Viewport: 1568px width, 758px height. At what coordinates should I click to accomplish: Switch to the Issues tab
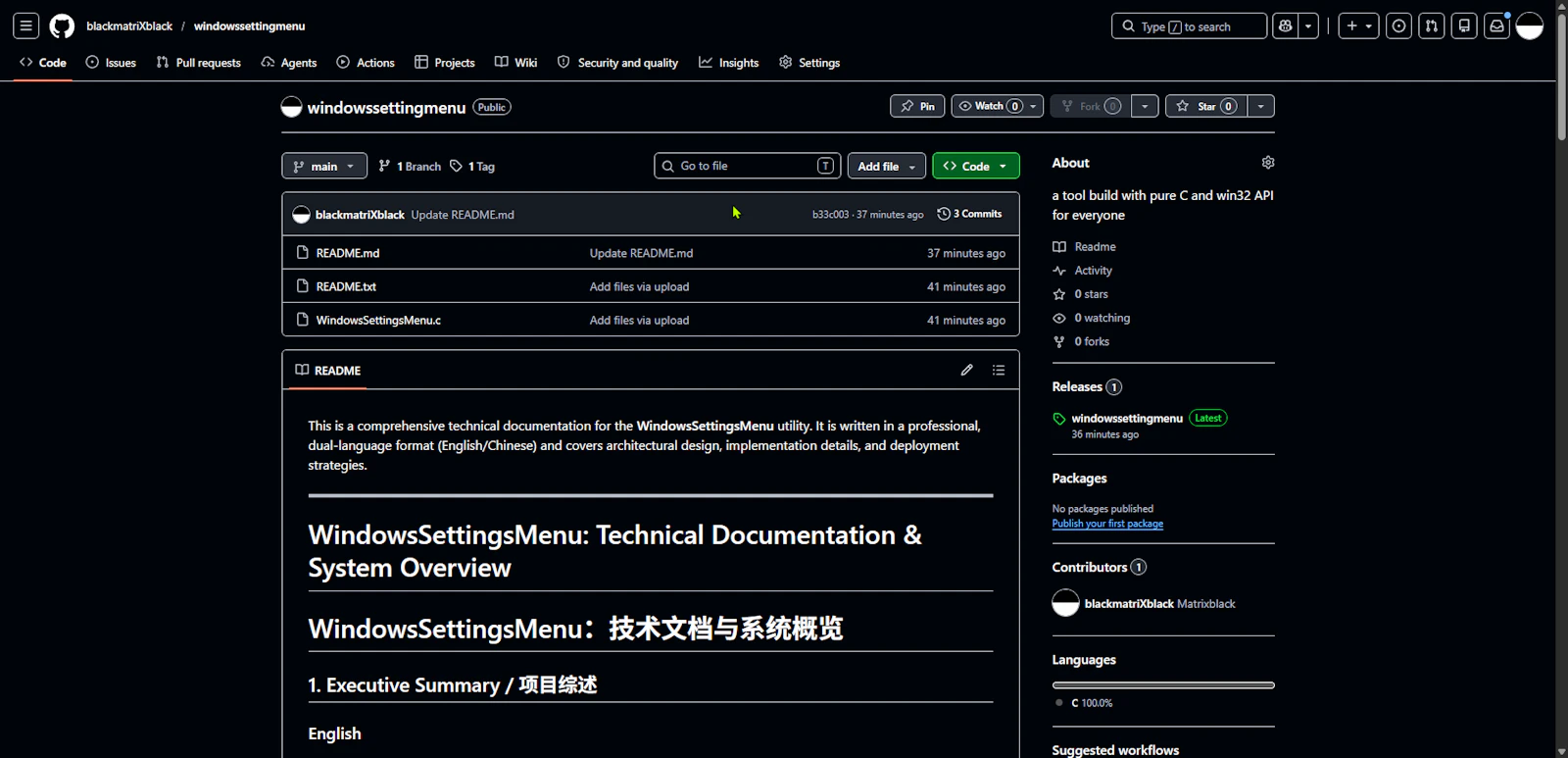pos(111,63)
